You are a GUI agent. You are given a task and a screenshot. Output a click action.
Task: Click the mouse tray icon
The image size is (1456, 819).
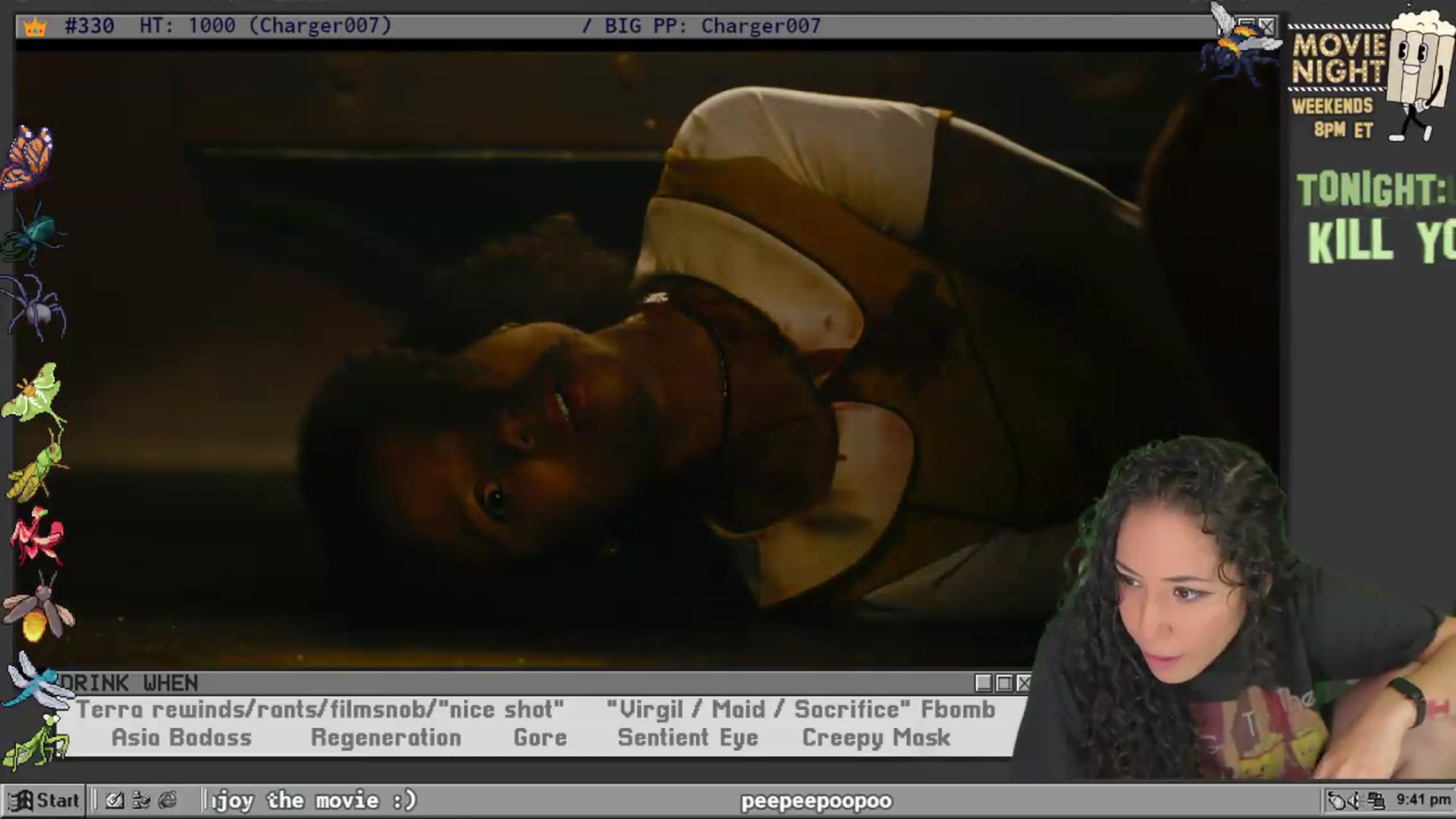click(1337, 800)
